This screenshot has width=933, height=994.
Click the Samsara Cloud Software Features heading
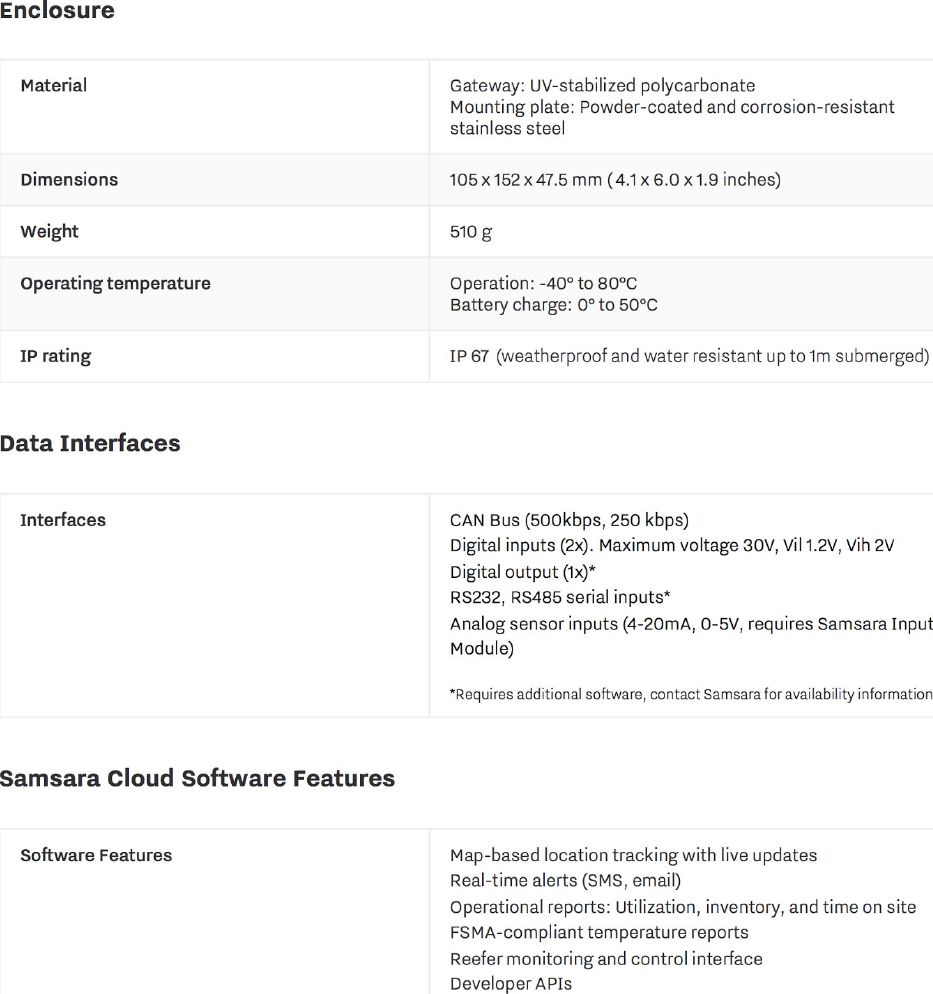pyautogui.click(x=197, y=778)
